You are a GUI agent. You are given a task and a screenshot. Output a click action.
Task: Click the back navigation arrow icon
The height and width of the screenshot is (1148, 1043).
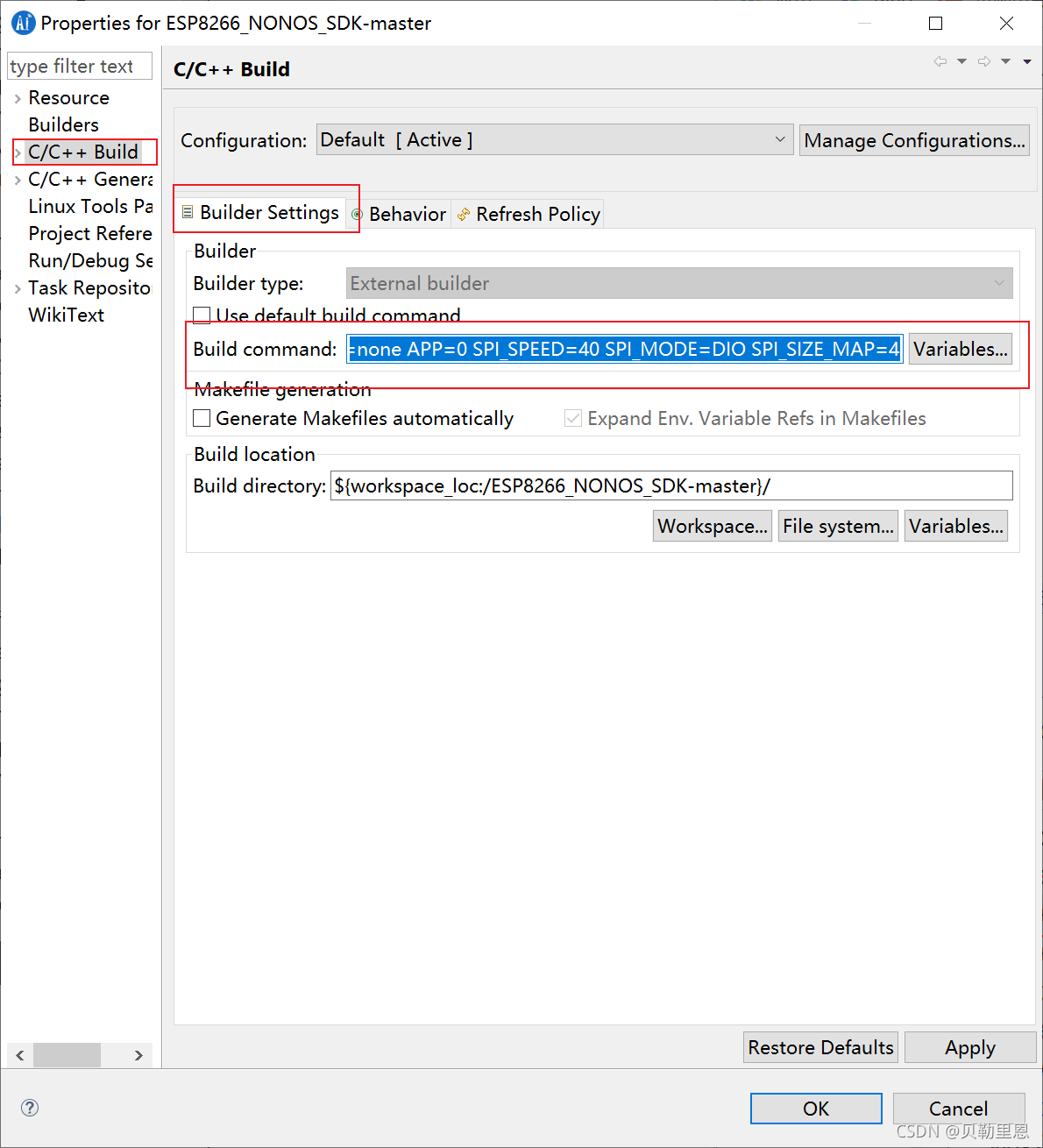pyautogui.click(x=940, y=61)
